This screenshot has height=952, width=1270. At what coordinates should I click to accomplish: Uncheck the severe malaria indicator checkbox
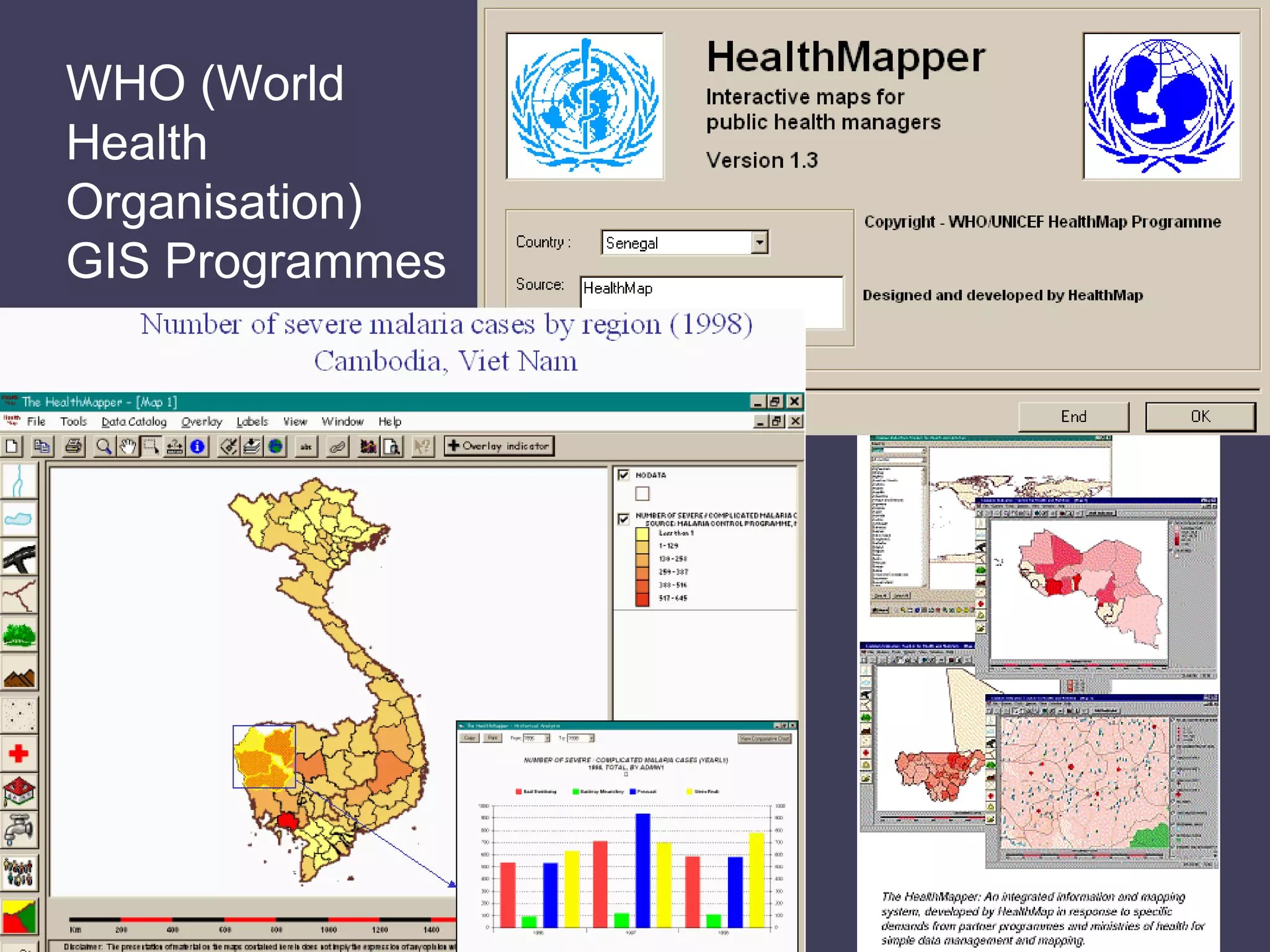(624, 519)
